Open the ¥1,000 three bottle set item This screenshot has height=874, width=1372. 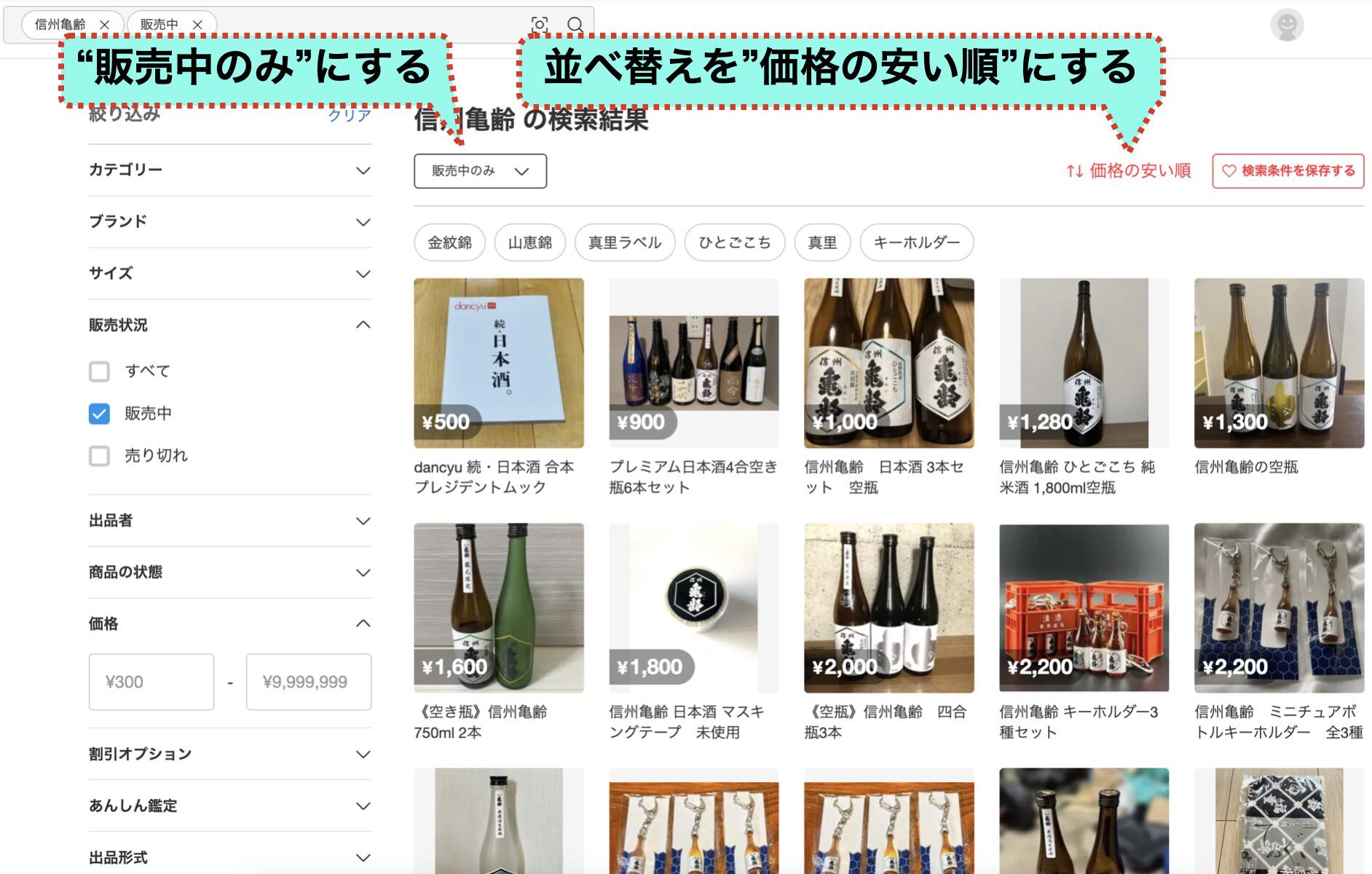click(x=889, y=363)
